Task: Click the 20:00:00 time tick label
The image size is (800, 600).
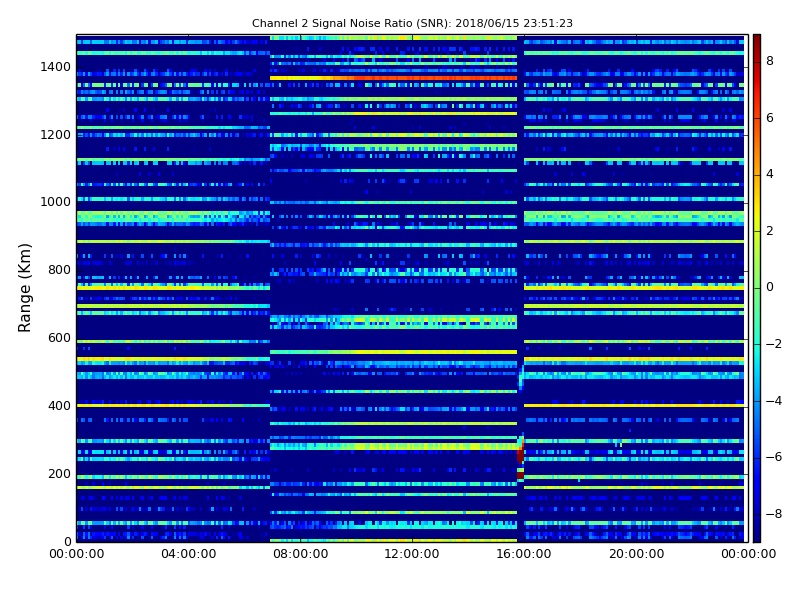Action: click(x=637, y=554)
